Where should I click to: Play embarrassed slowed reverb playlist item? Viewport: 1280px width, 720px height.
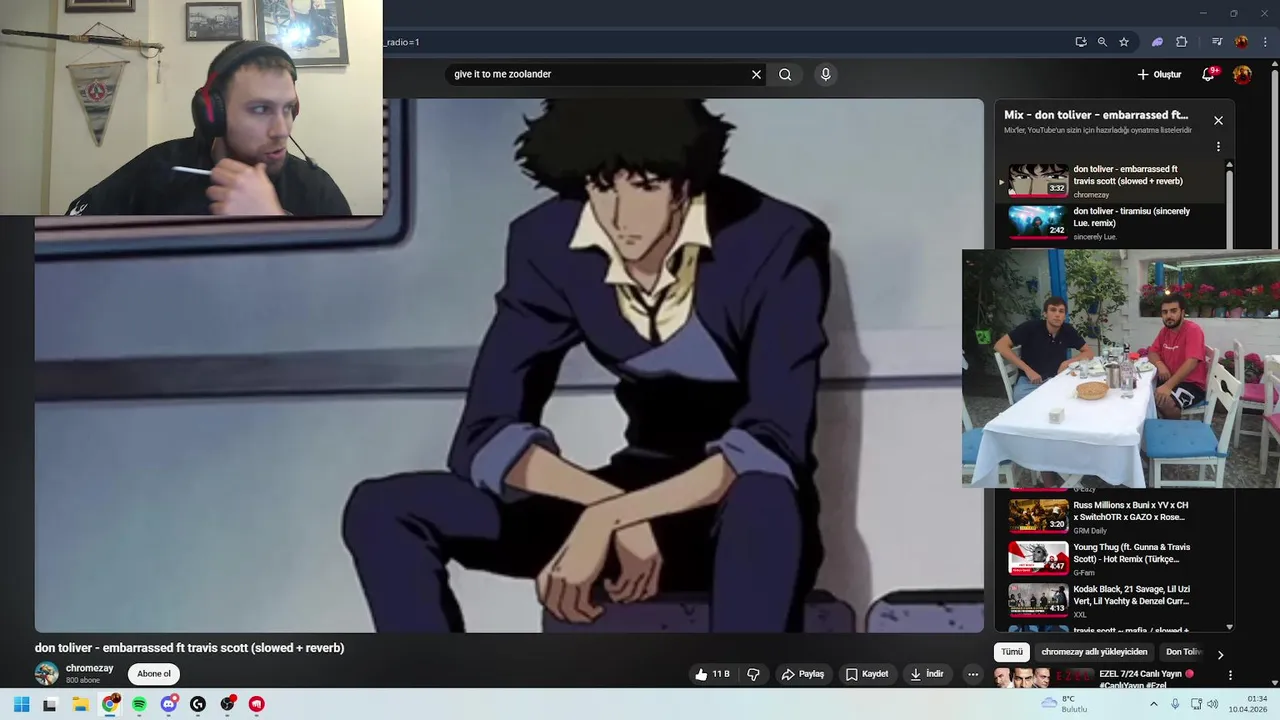coord(1110,181)
